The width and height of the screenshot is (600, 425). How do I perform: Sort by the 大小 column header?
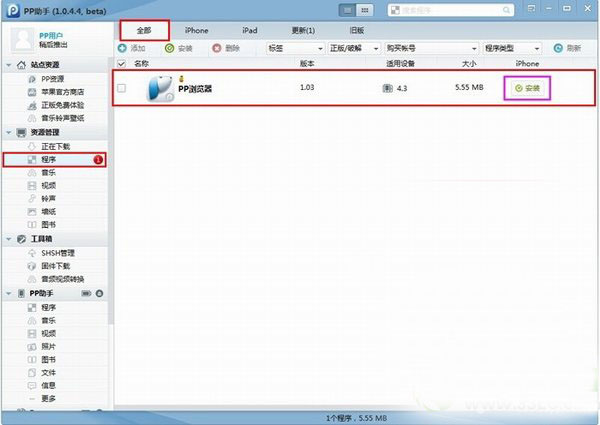click(468, 64)
